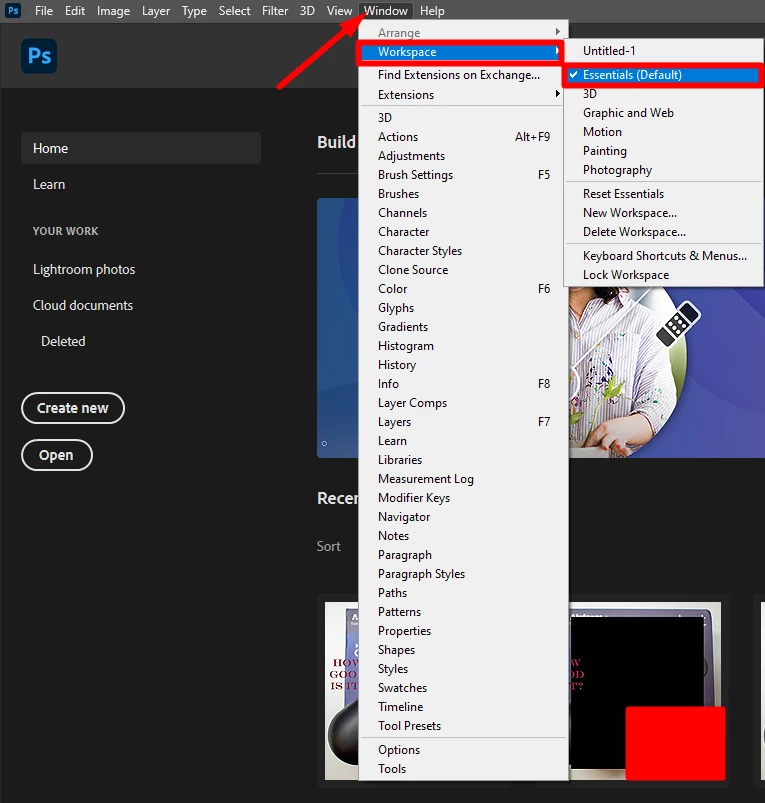Click the Create new button
765x803 pixels.
click(73, 408)
